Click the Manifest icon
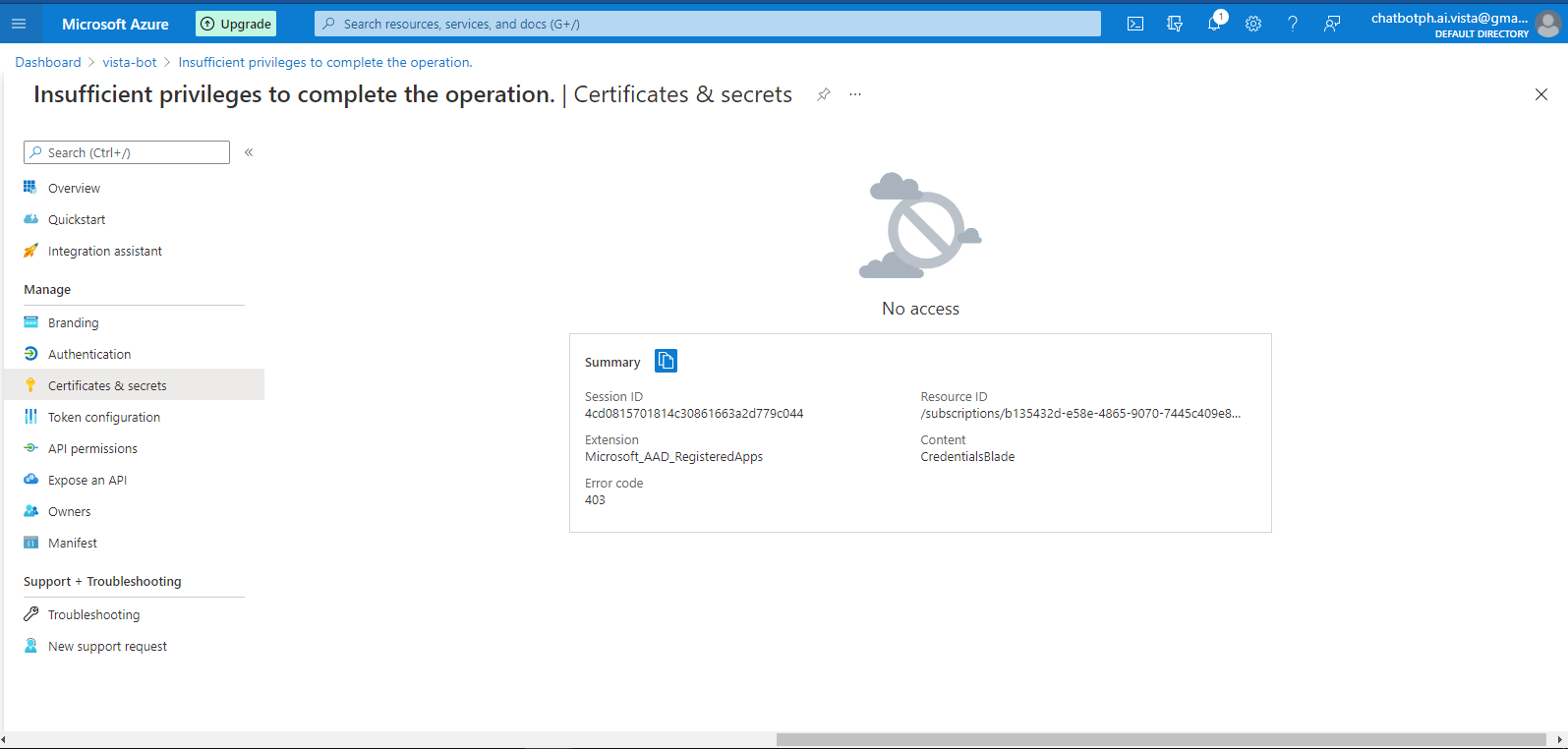 click(x=30, y=543)
